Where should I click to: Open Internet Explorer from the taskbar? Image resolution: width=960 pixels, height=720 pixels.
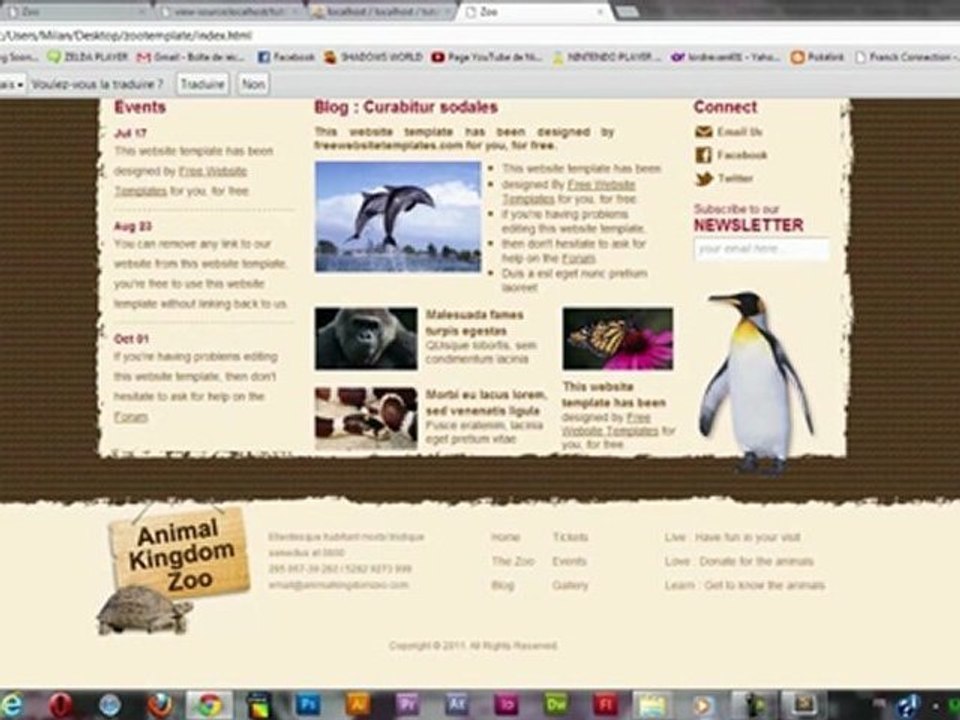click(x=11, y=705)
